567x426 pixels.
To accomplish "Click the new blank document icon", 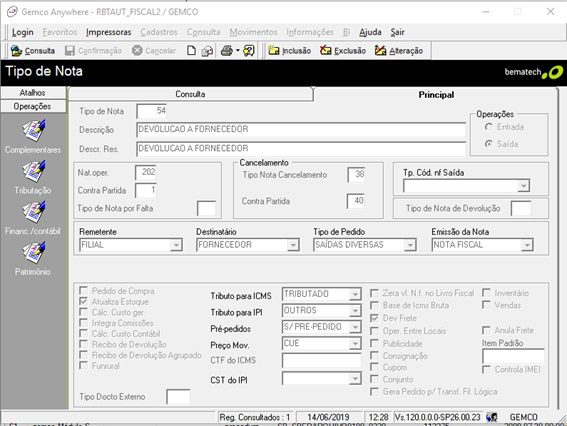I will point(191,51).
